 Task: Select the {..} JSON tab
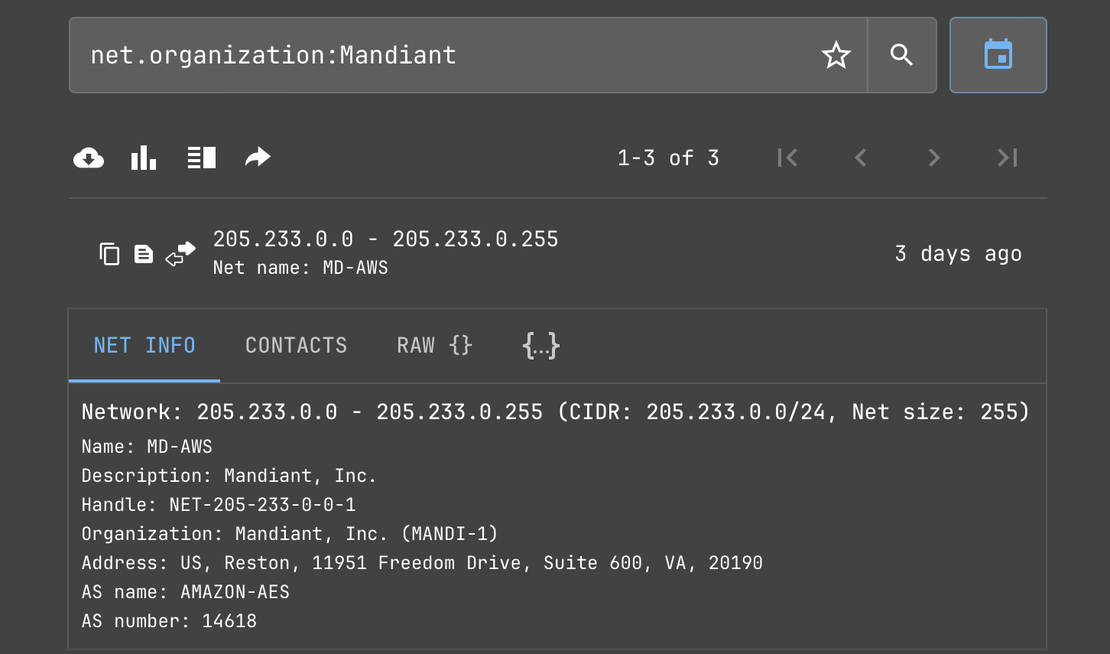[x=540, y=345]
